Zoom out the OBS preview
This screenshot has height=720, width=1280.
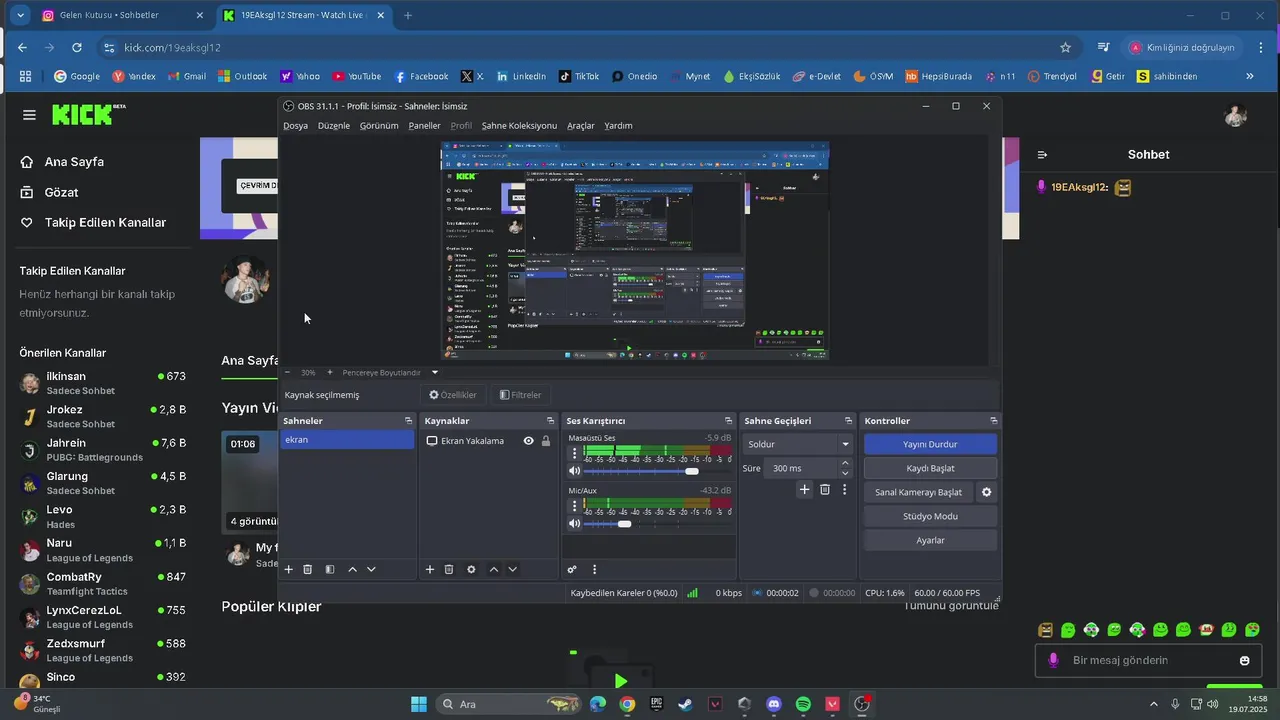click(x=288, y=372)
